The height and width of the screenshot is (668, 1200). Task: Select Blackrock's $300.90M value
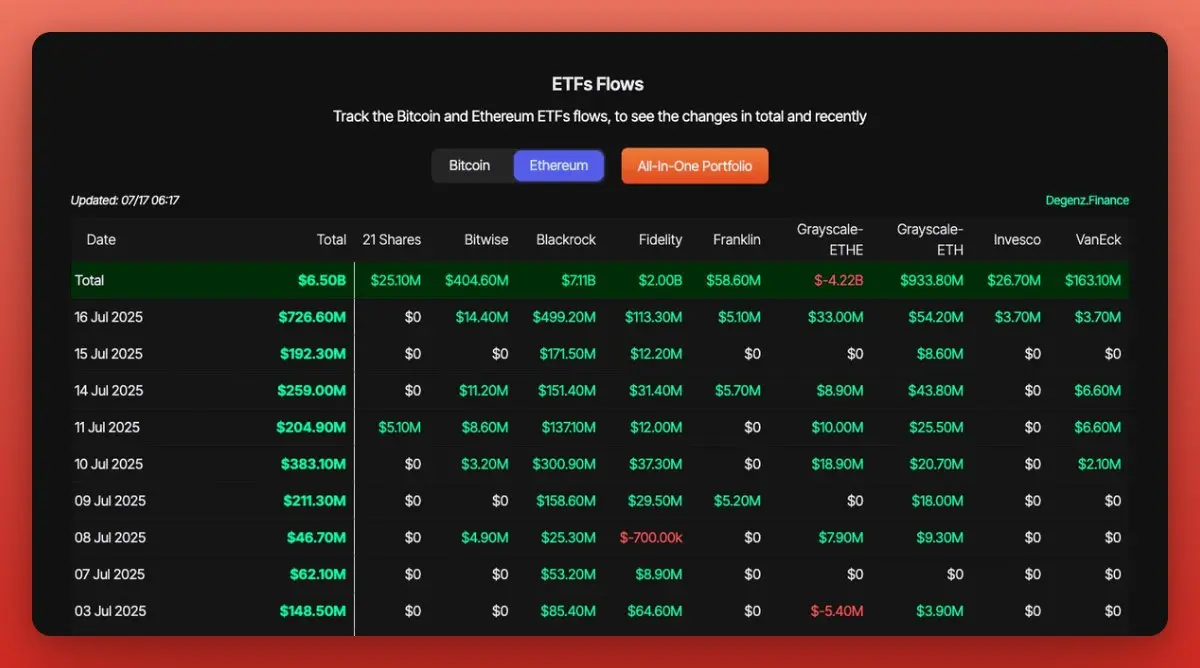564,464
